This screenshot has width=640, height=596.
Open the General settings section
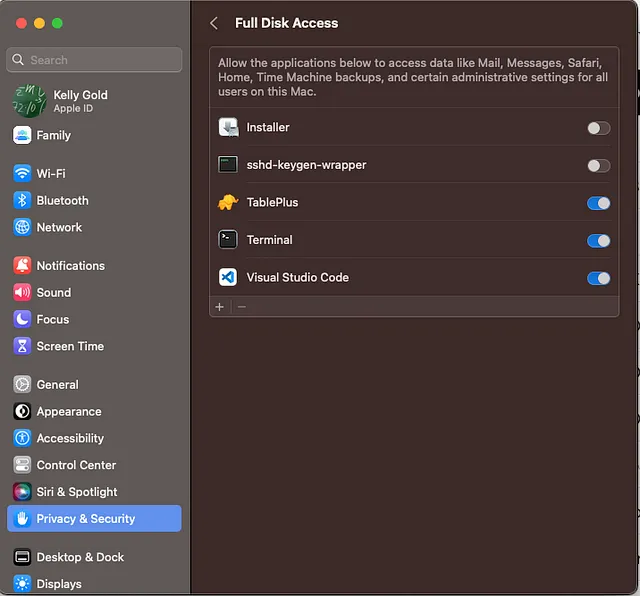point(57,385)
